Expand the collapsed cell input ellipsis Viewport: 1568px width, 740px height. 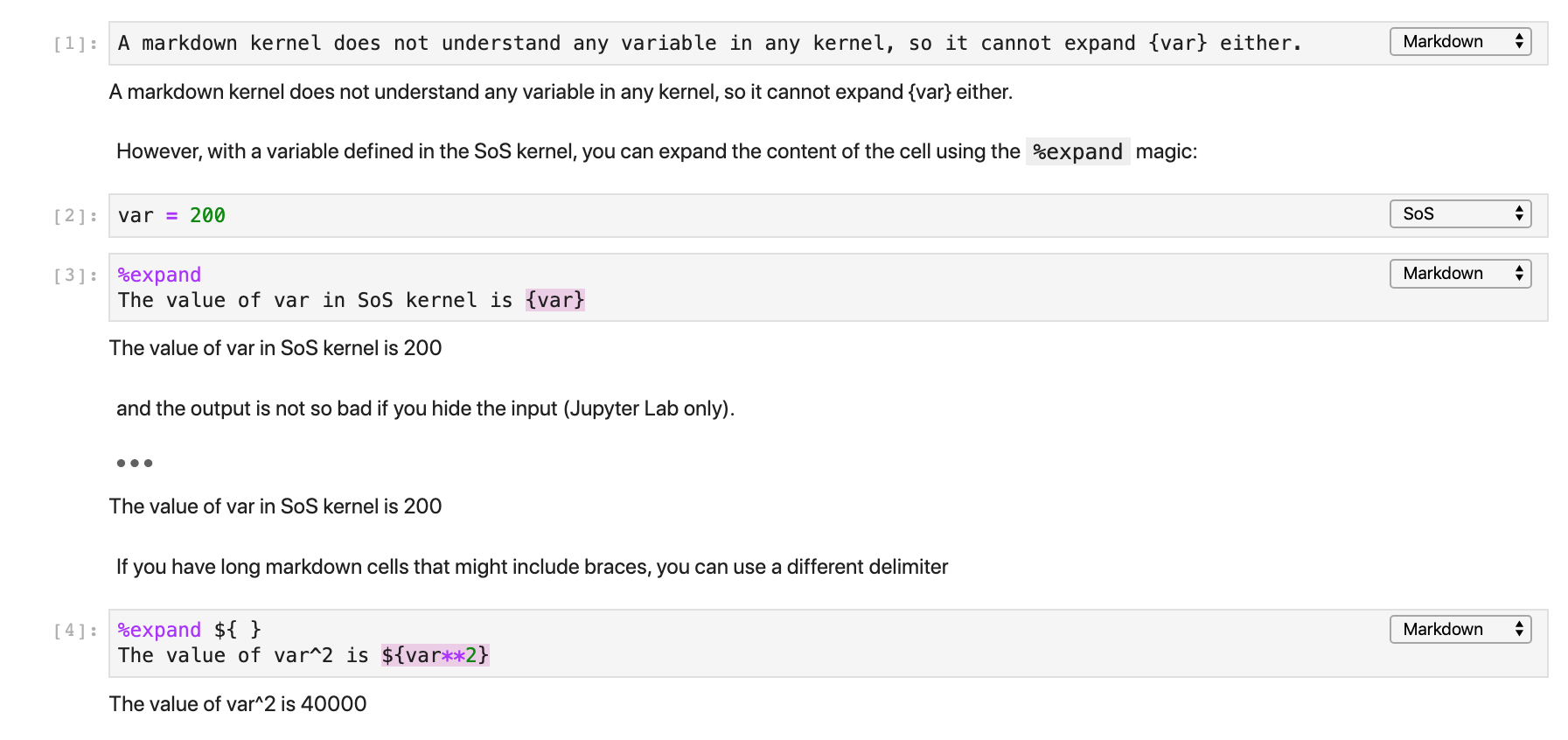(135, 463)
